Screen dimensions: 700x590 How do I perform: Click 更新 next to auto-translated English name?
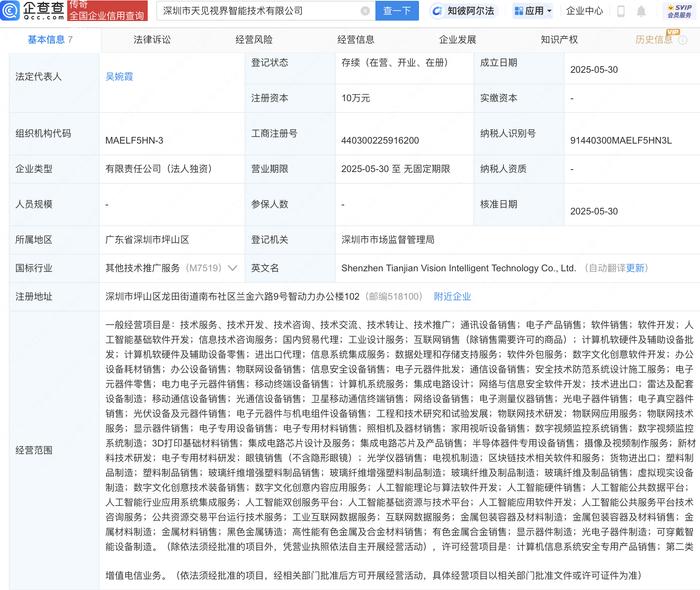click(635, 268)
